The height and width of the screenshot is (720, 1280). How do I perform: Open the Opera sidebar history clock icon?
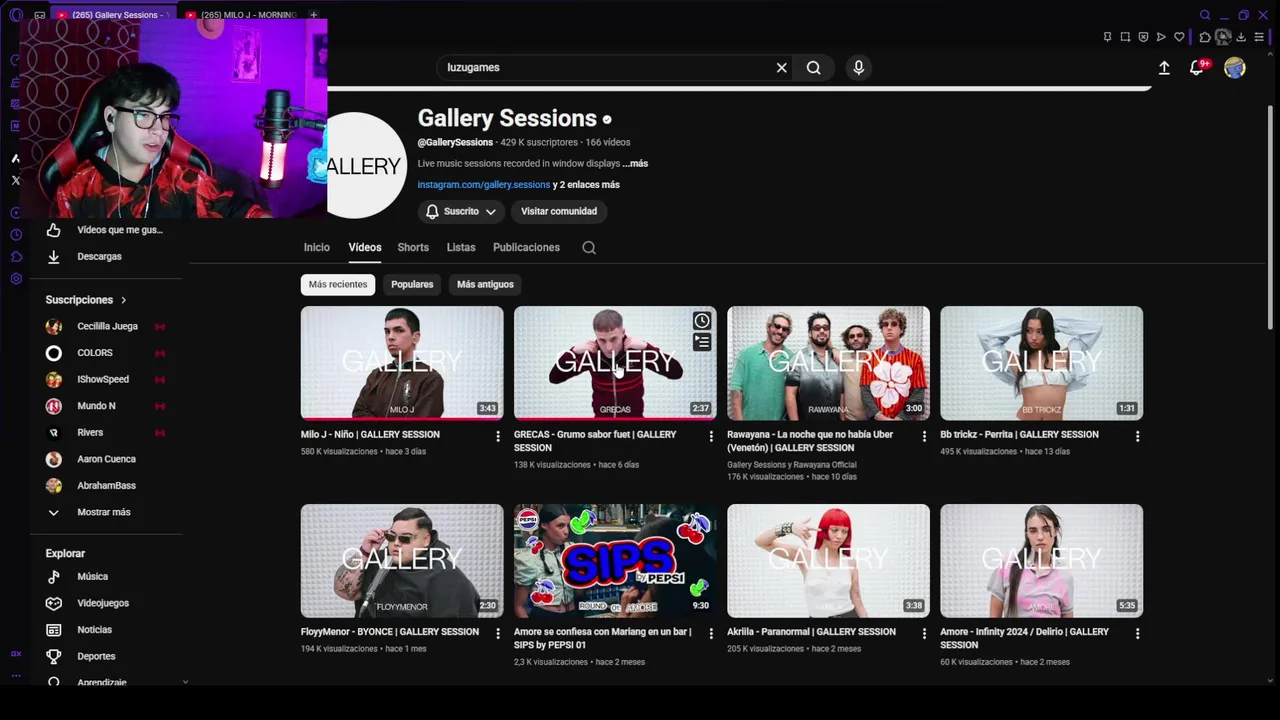coord(16,235)
